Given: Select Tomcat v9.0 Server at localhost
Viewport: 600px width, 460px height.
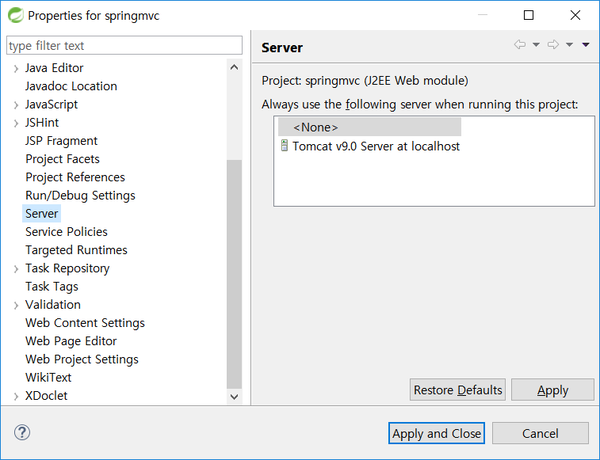Looking at the screenshot, I should (376, 146).
